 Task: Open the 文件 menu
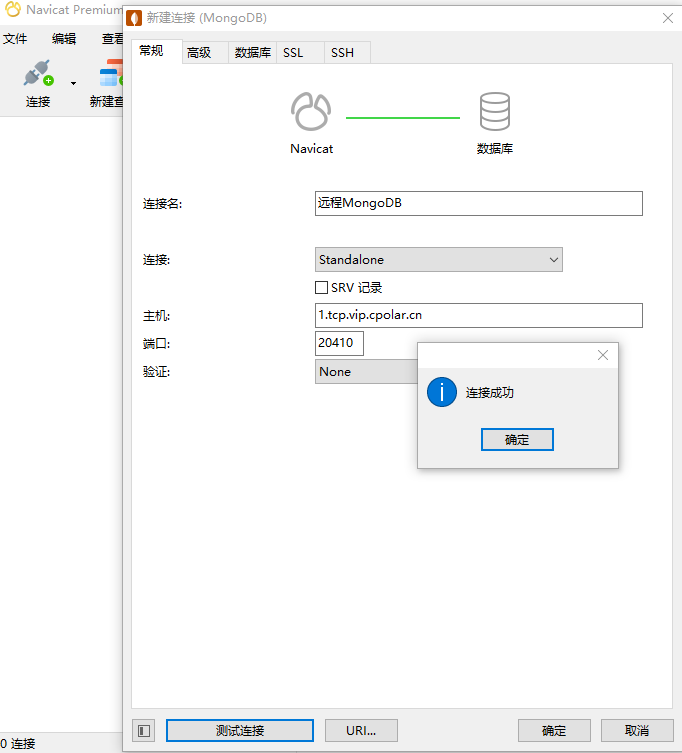pos(14,39)
